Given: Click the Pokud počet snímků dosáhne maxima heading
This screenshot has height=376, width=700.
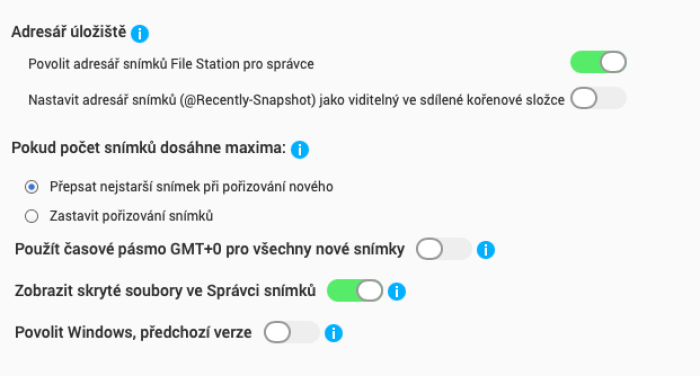Looking at the screenshot, I should (149, 148).
